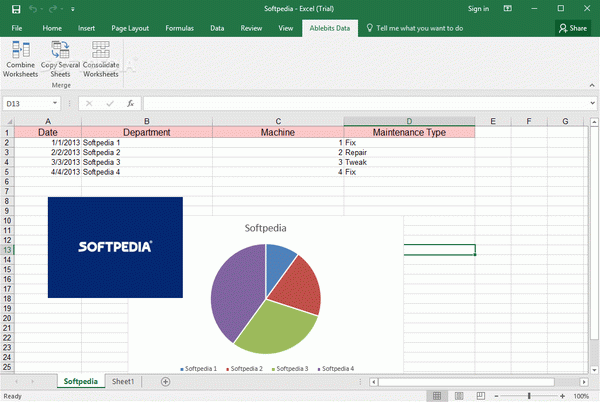Viewport: 600px width, 402px height.
Task: Click Sign in link
Action: [478, 8]
